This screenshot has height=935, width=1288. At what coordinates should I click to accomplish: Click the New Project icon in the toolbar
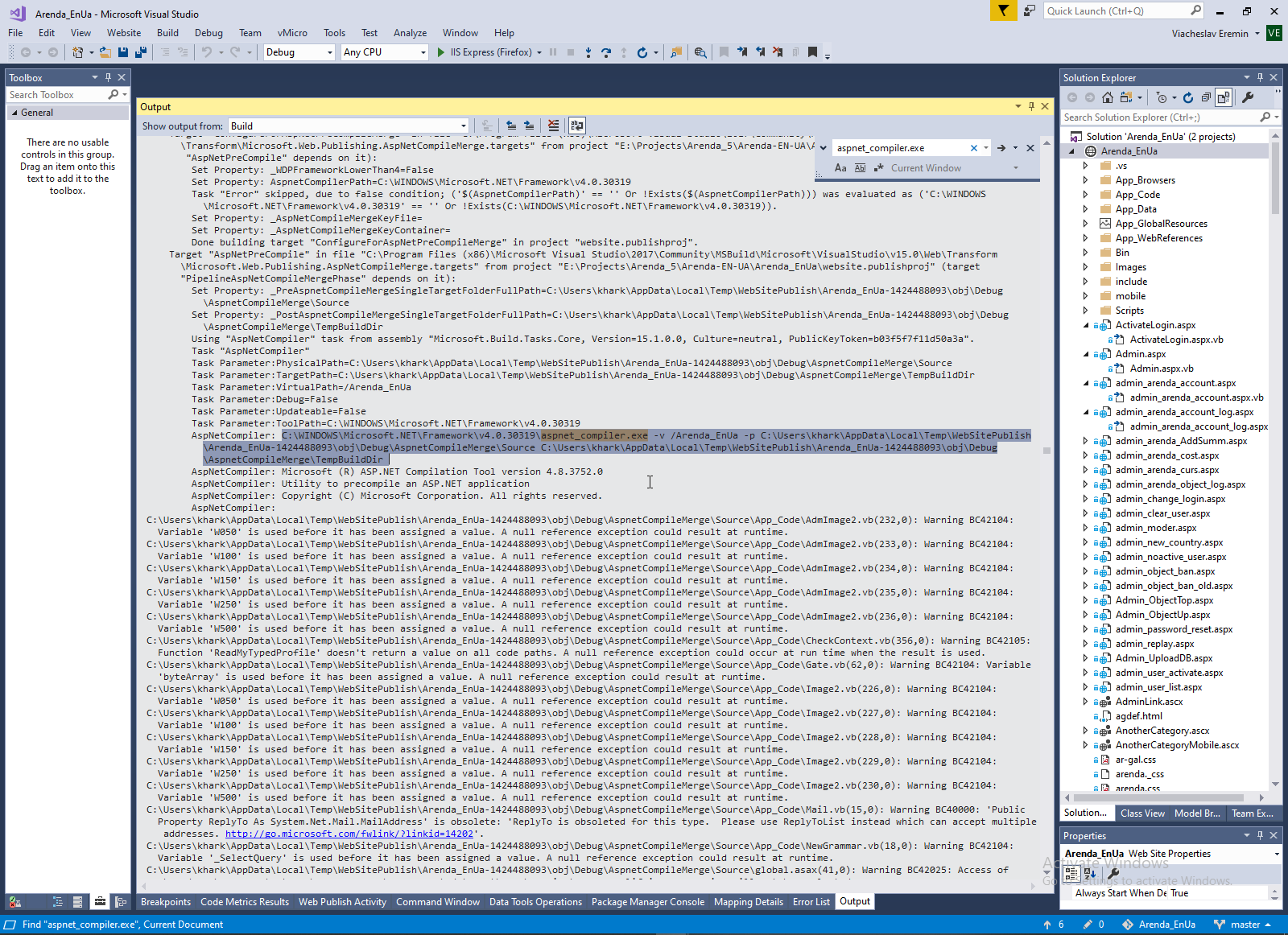(x=77, y=52)
